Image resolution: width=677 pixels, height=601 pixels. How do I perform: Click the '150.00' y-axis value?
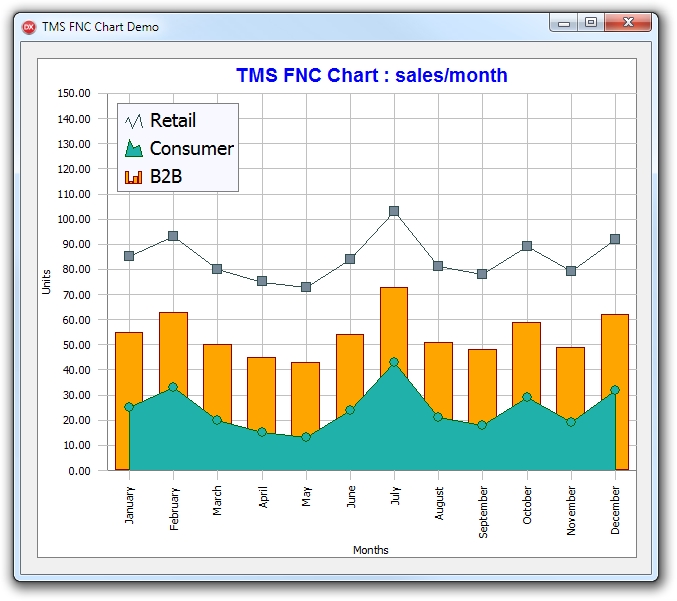coord(74,93)
